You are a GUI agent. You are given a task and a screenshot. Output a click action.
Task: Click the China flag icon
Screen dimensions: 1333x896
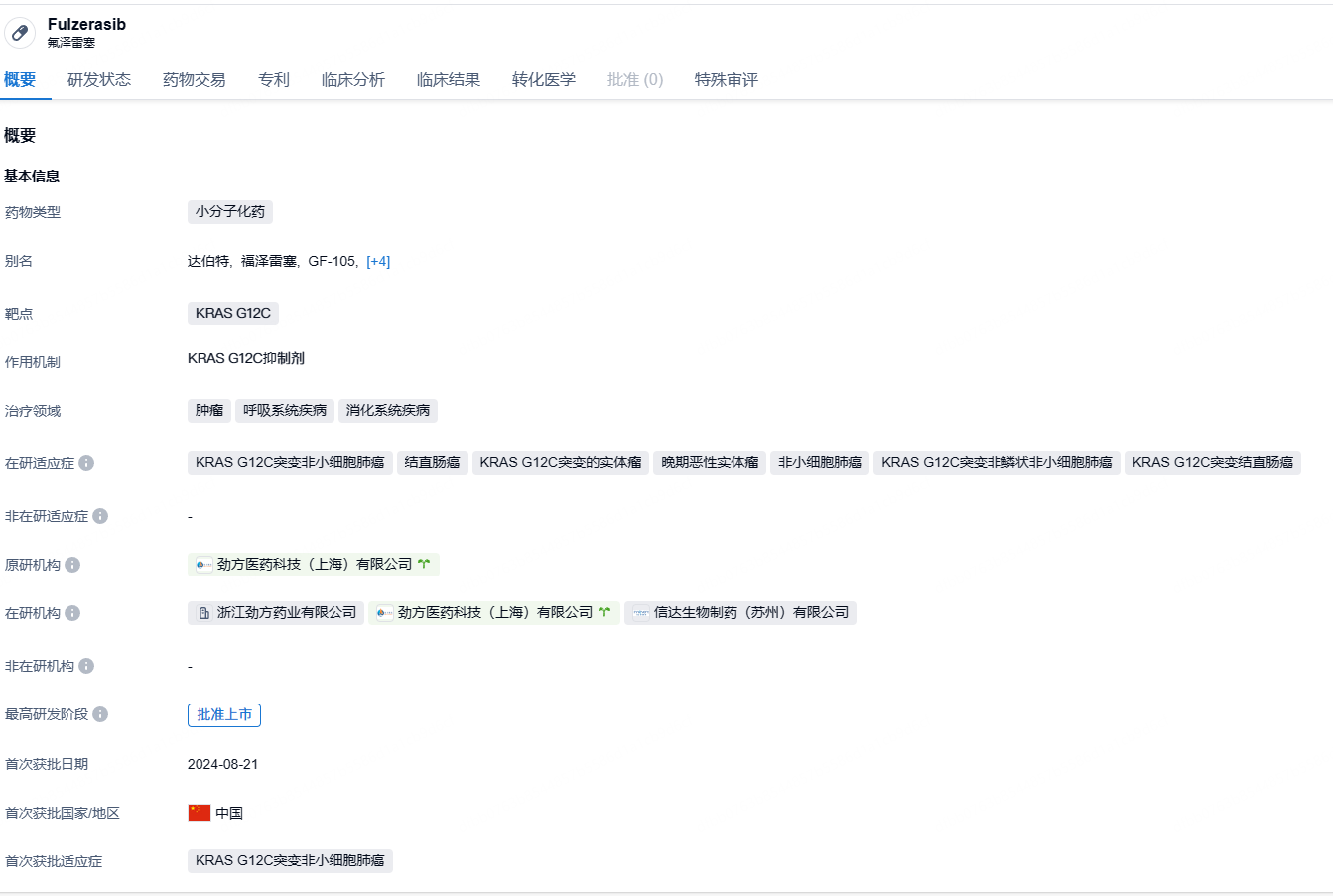pyautogui.click(x=200, y=813)
